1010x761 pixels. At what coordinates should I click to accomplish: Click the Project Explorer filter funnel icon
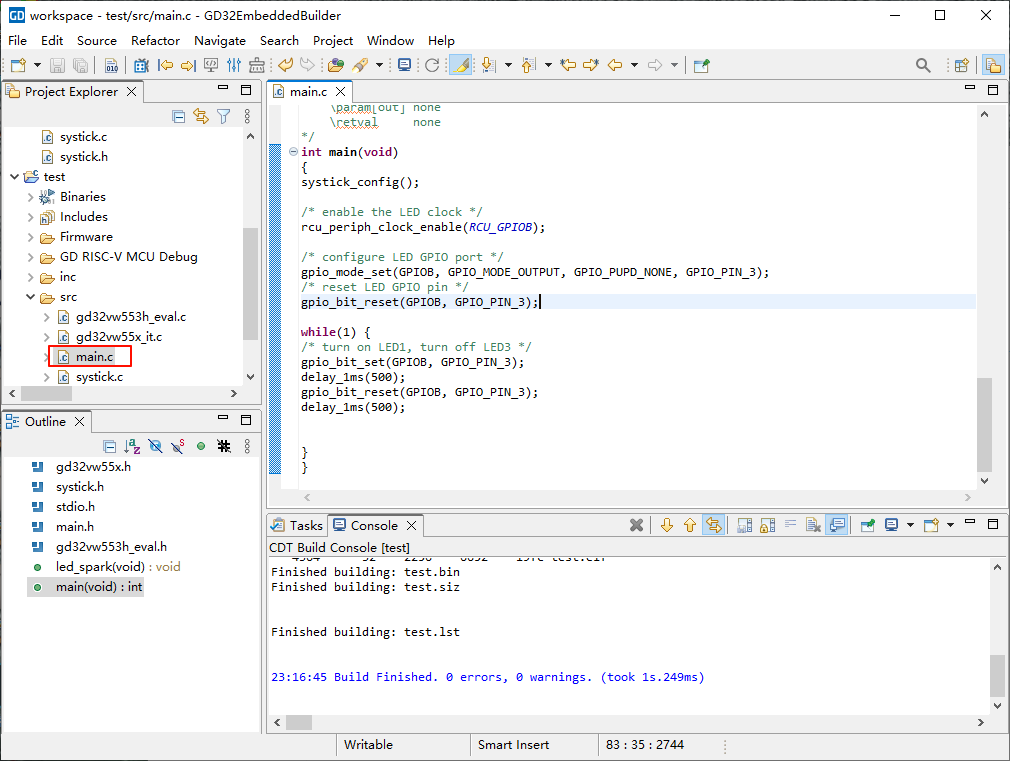pos(224,117)
